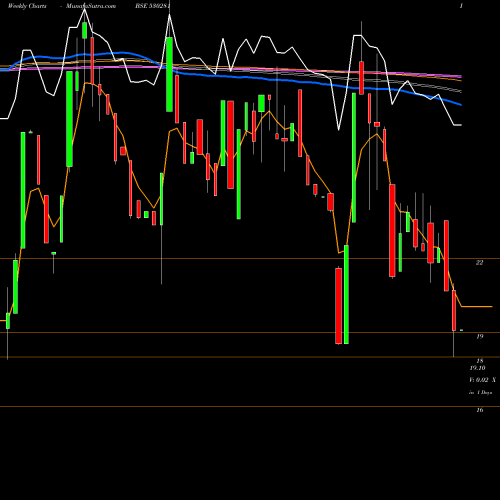The width and height of the screenshot is (500, 500).
Task: Click the "Weekly Charts" title text
Action: click(x=27, y=6)
